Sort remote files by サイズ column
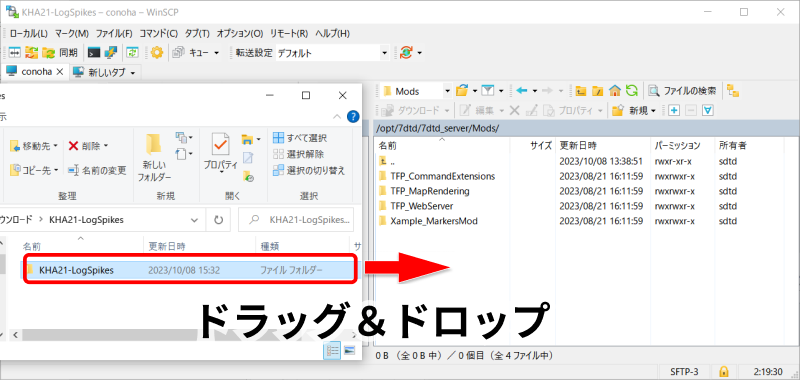Image resolution: width=800 pixels, height=380 pixels. tap(533, 145)
